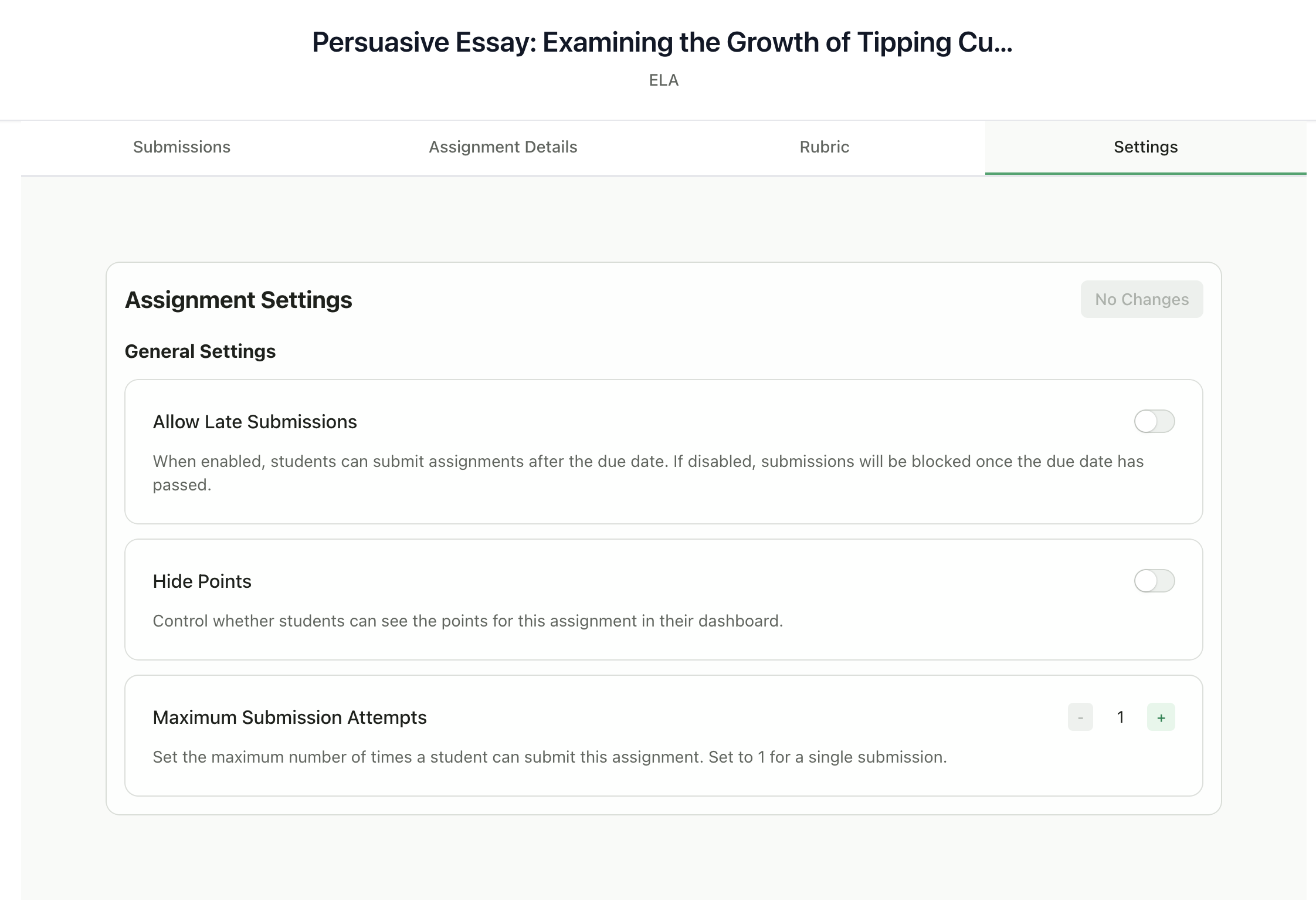Click the Maximum Submission Attempts label
The height and width of the screenshot is (921, 1316).
tap(290, 717)
